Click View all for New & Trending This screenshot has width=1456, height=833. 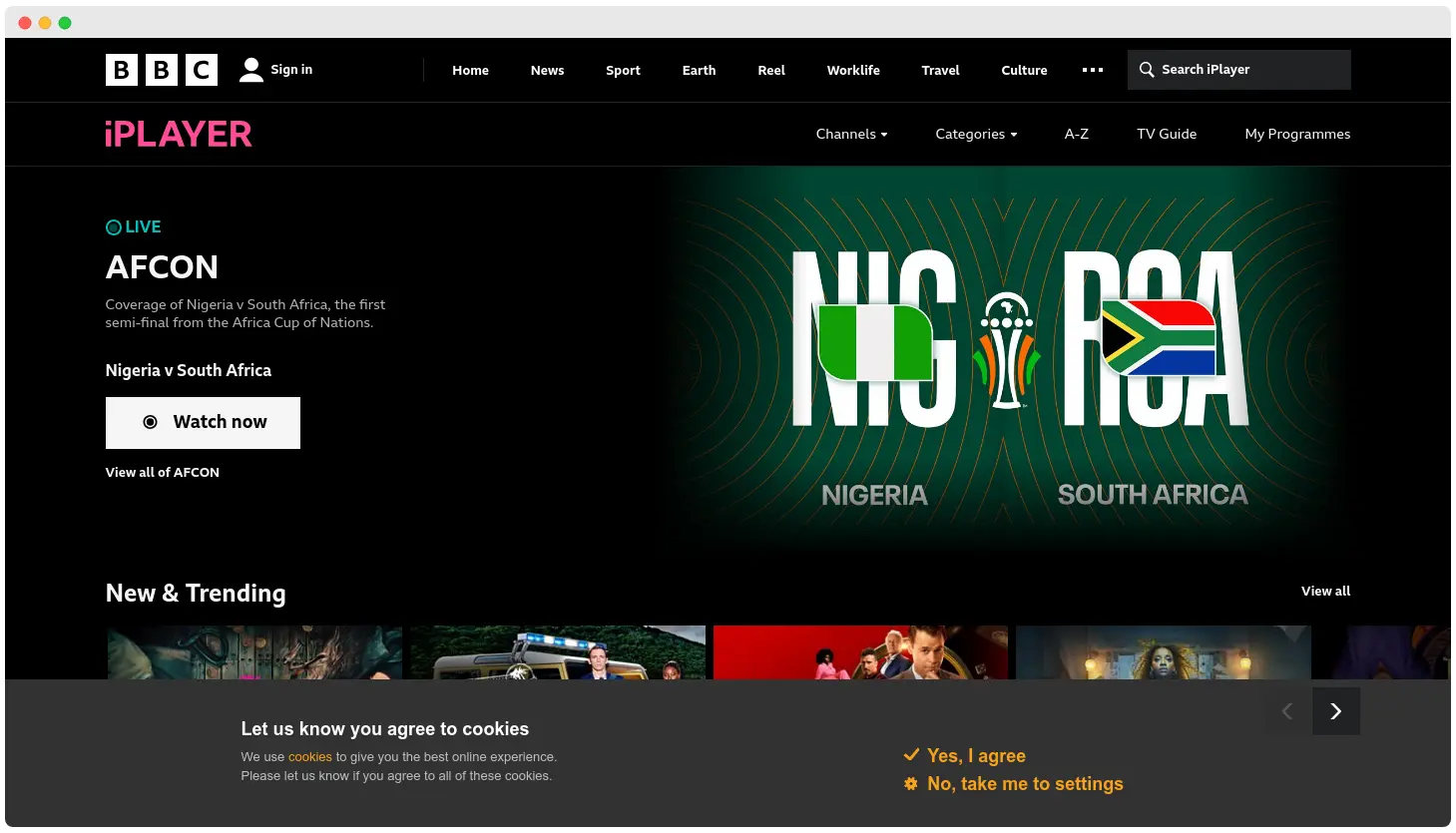[1325, 591]
